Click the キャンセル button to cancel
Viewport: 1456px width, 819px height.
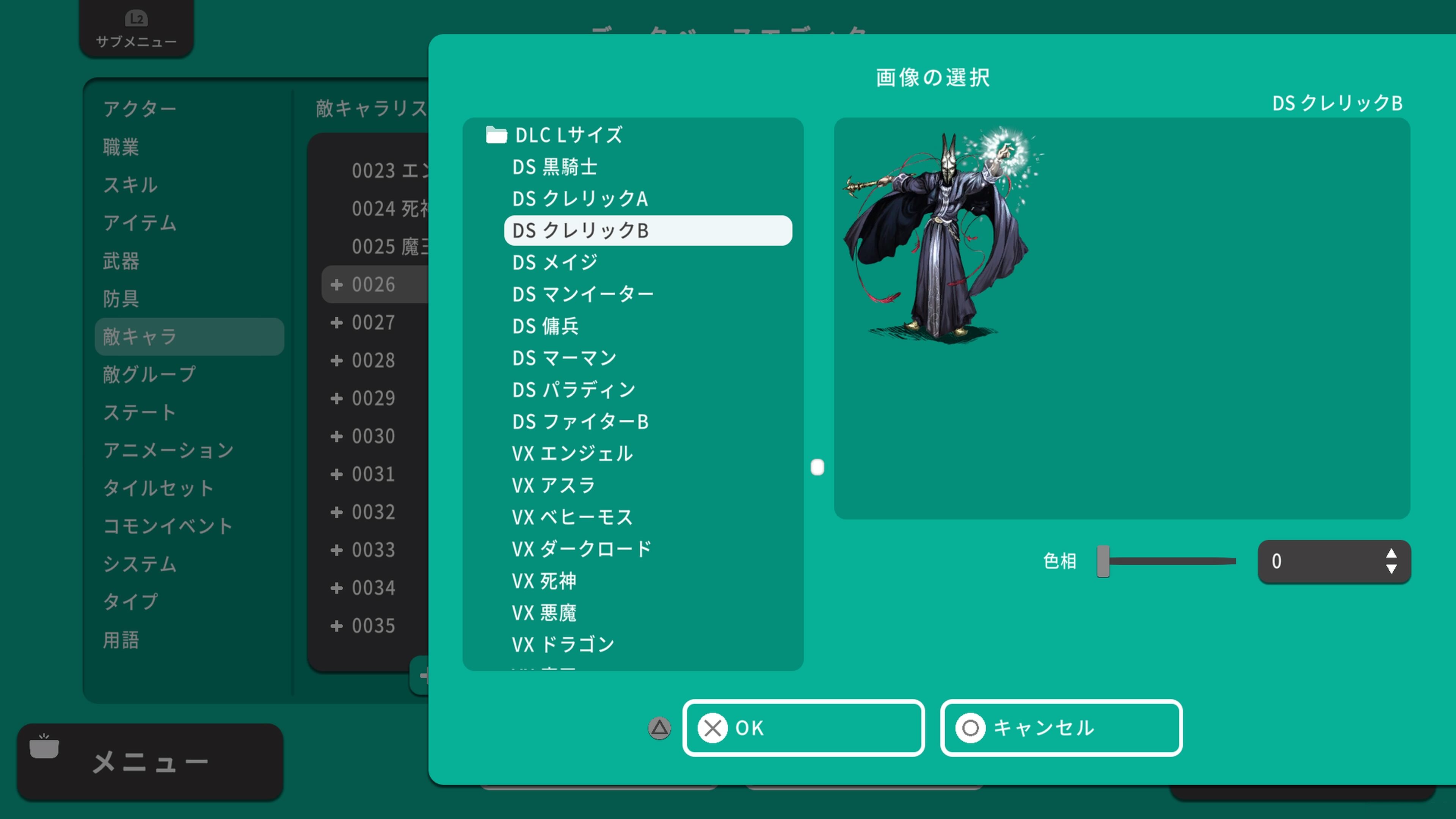1061,728
